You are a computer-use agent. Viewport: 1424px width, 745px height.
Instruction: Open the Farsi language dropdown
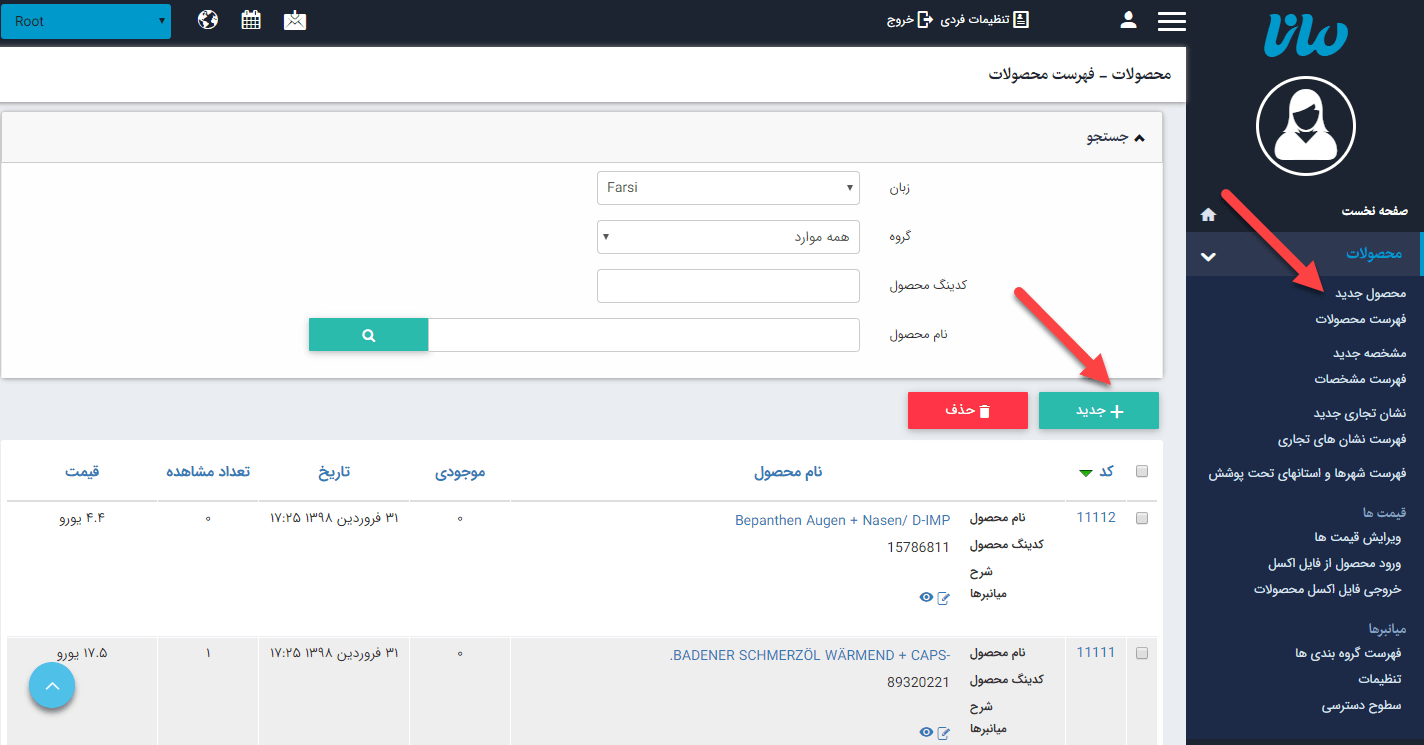728,188
